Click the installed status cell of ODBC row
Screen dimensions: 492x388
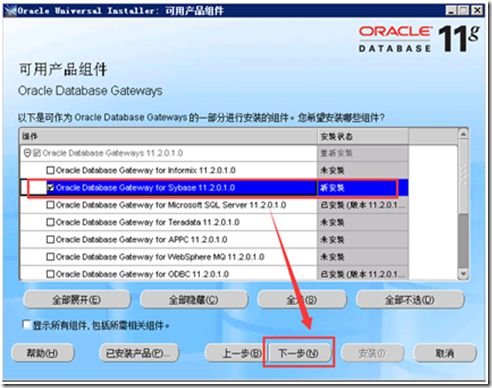pos(363,274)
